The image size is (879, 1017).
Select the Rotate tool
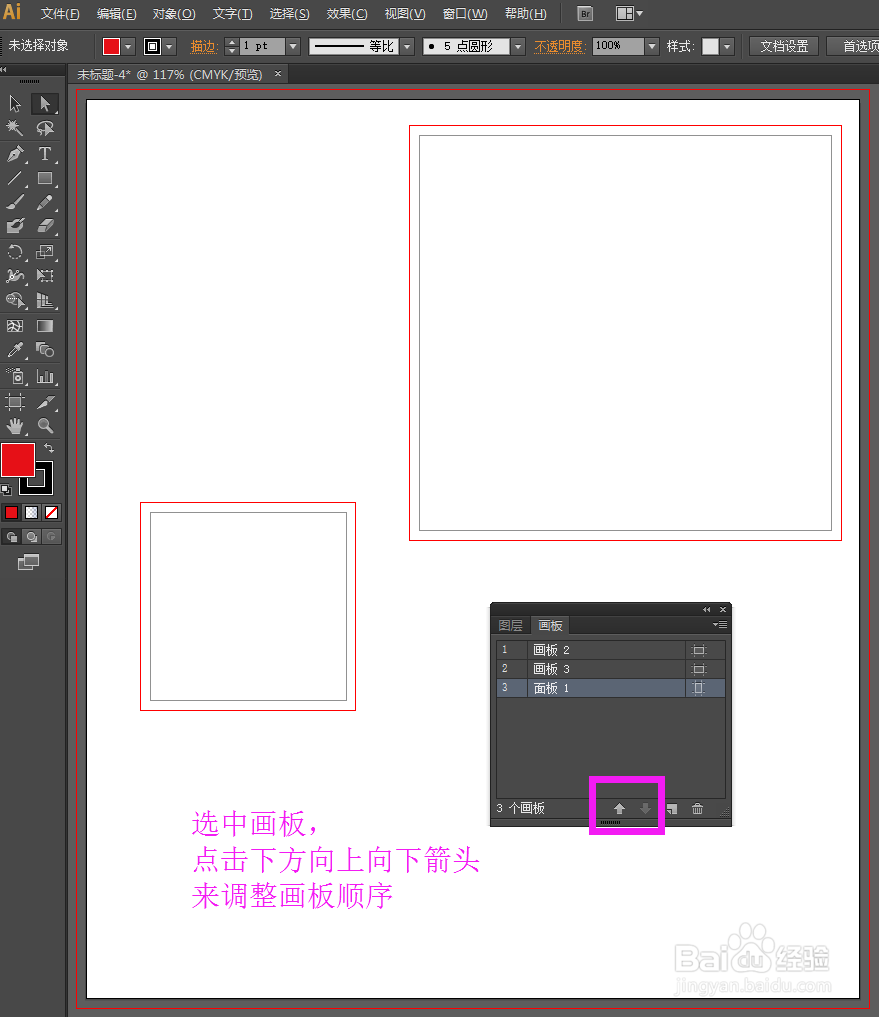15,252
